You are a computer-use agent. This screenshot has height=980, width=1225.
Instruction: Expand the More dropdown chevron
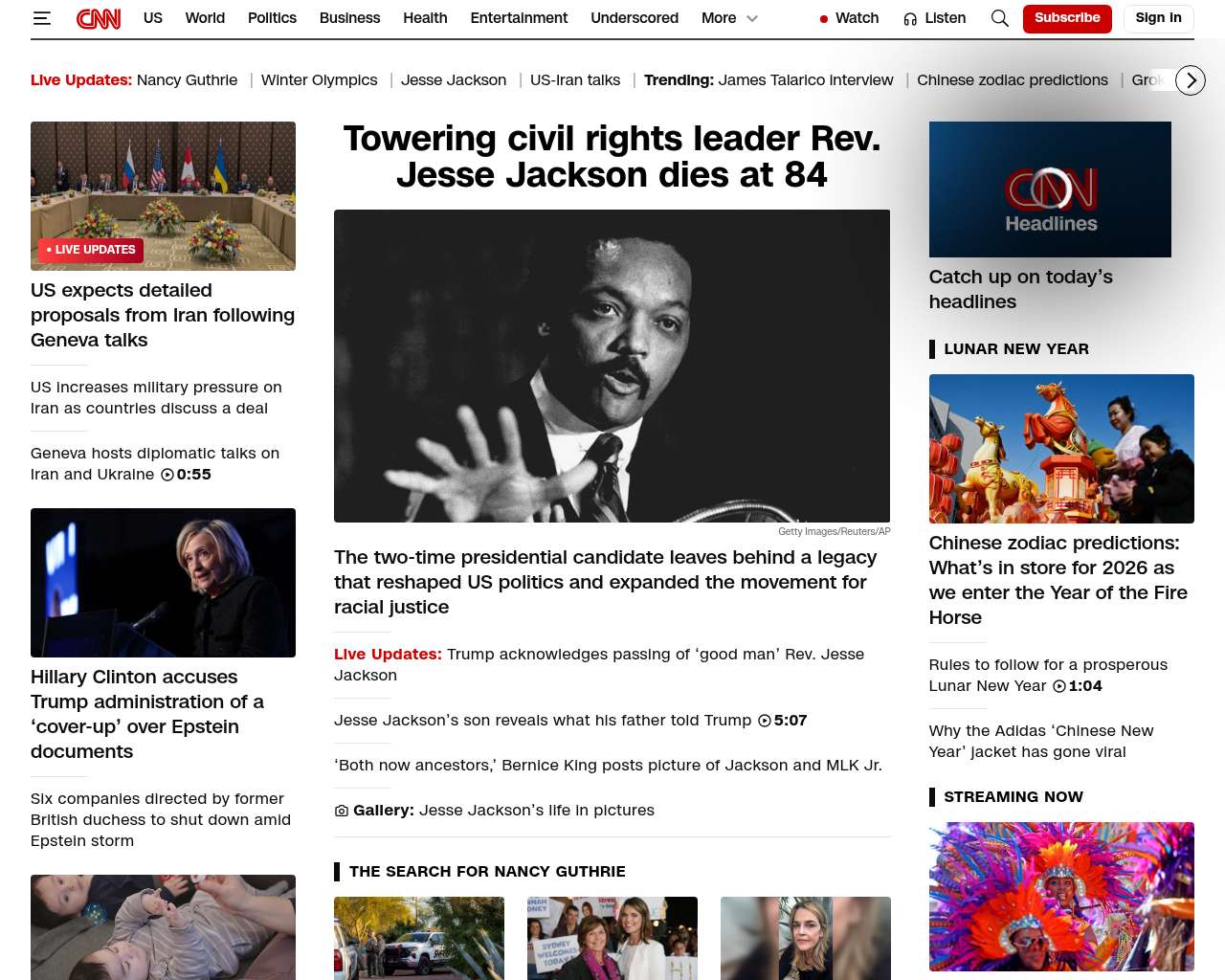point(752,18)
